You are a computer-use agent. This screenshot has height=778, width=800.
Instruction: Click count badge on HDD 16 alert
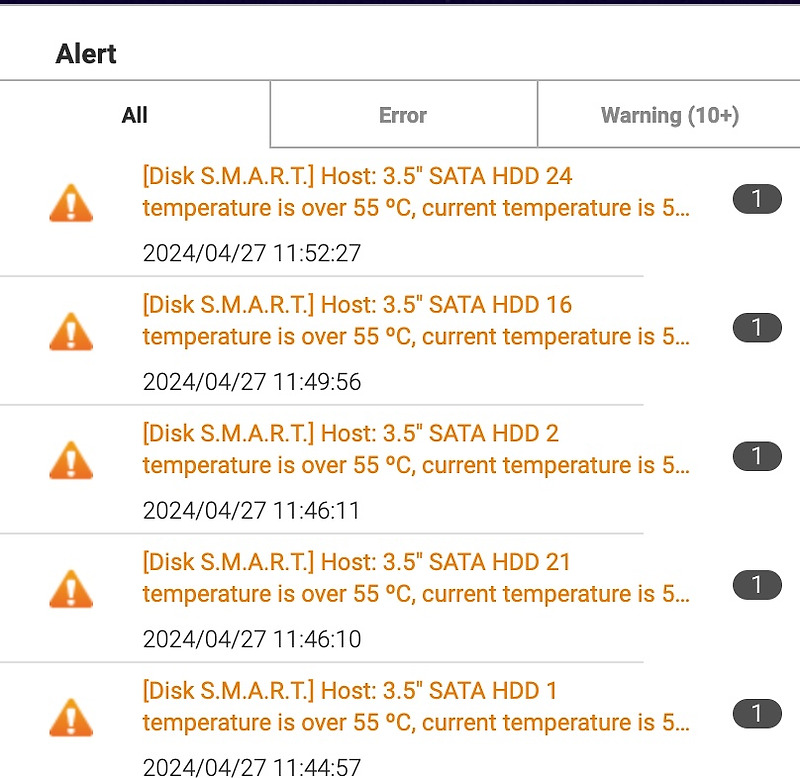[757, 328]
